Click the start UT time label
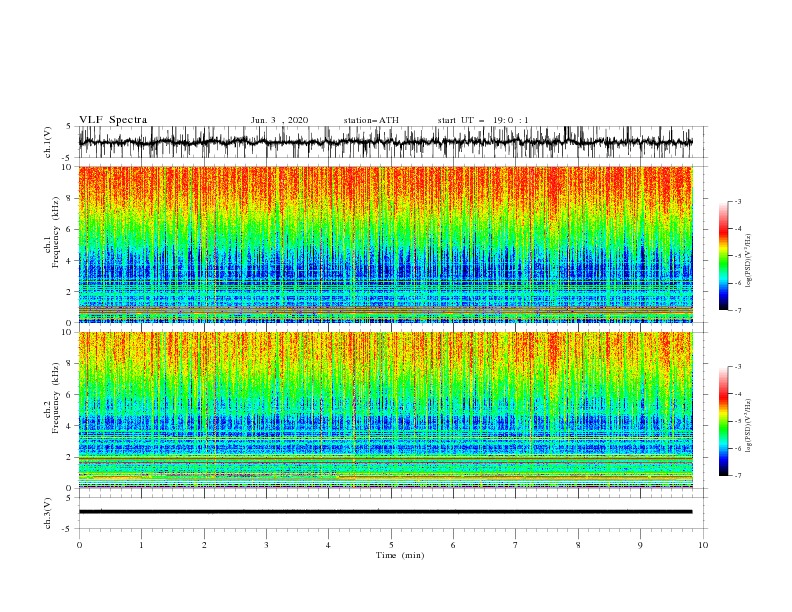 point(483,120)
